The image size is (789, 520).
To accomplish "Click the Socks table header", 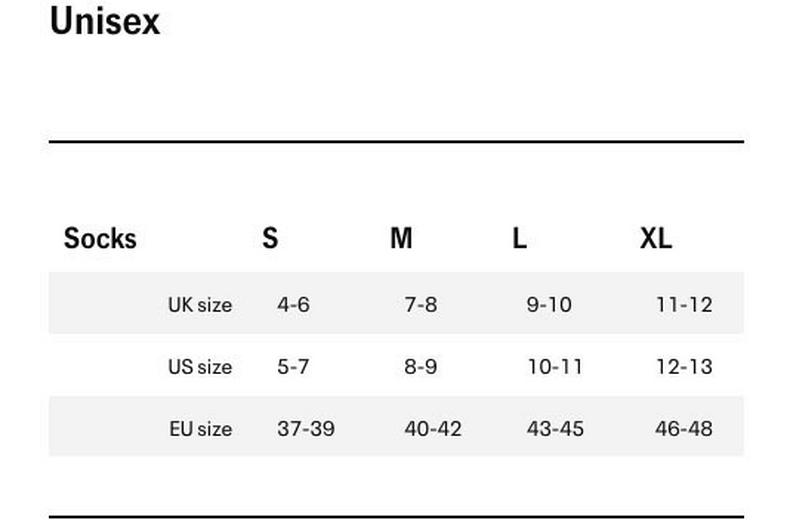I will pos(100,239).
